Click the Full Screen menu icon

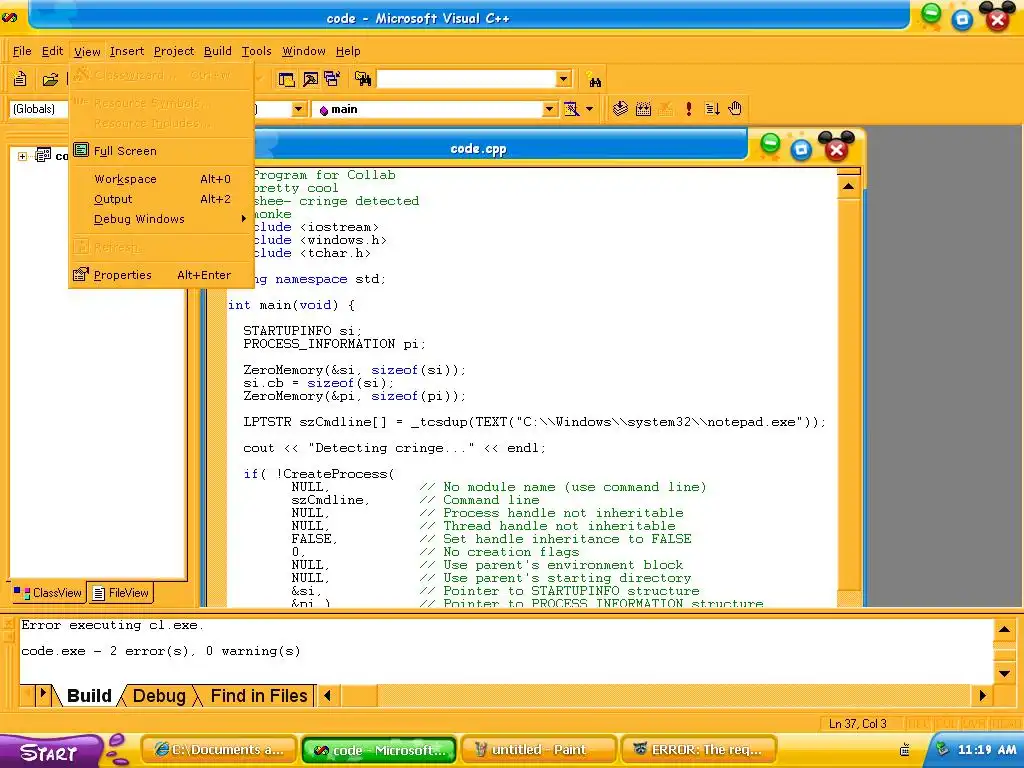coord(81,150)
